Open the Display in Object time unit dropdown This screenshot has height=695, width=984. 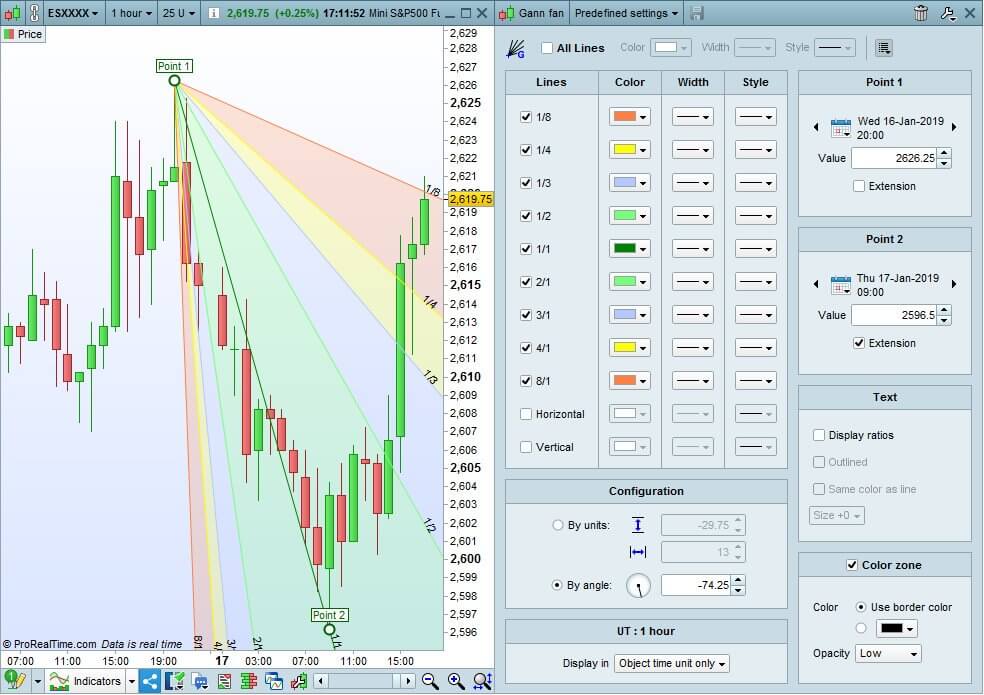[x=672, y=664]
